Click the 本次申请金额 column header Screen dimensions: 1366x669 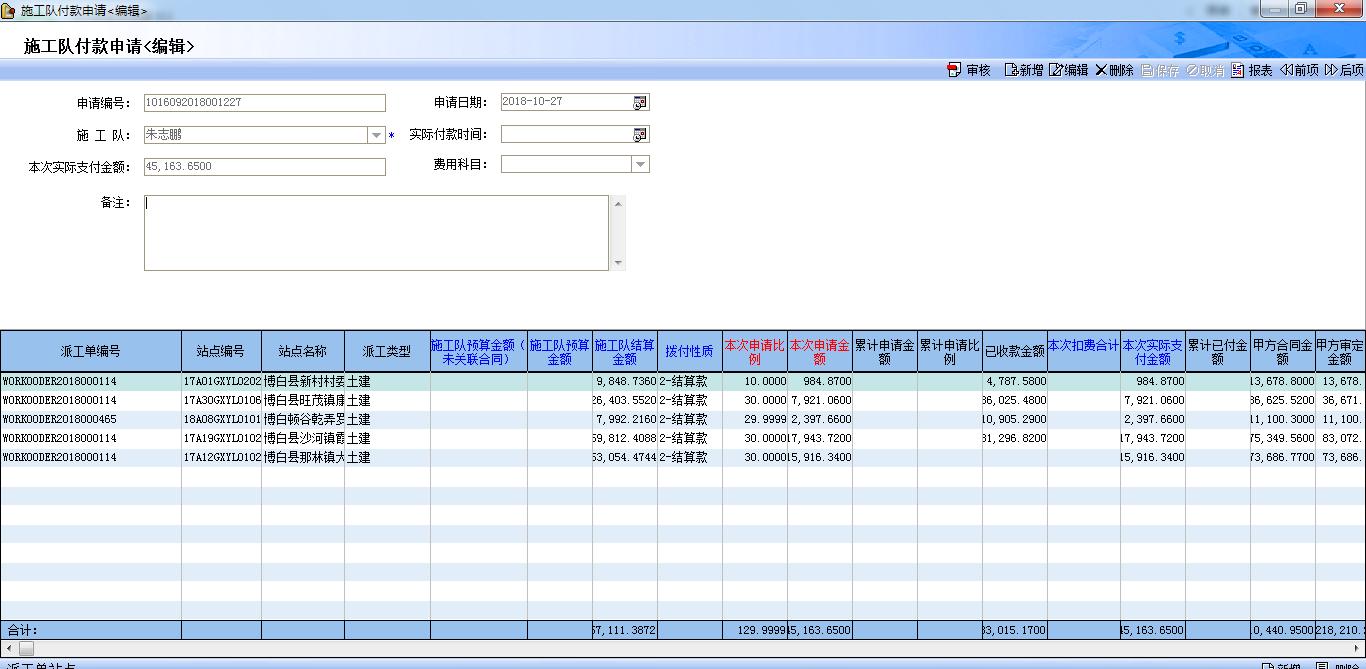819,351
